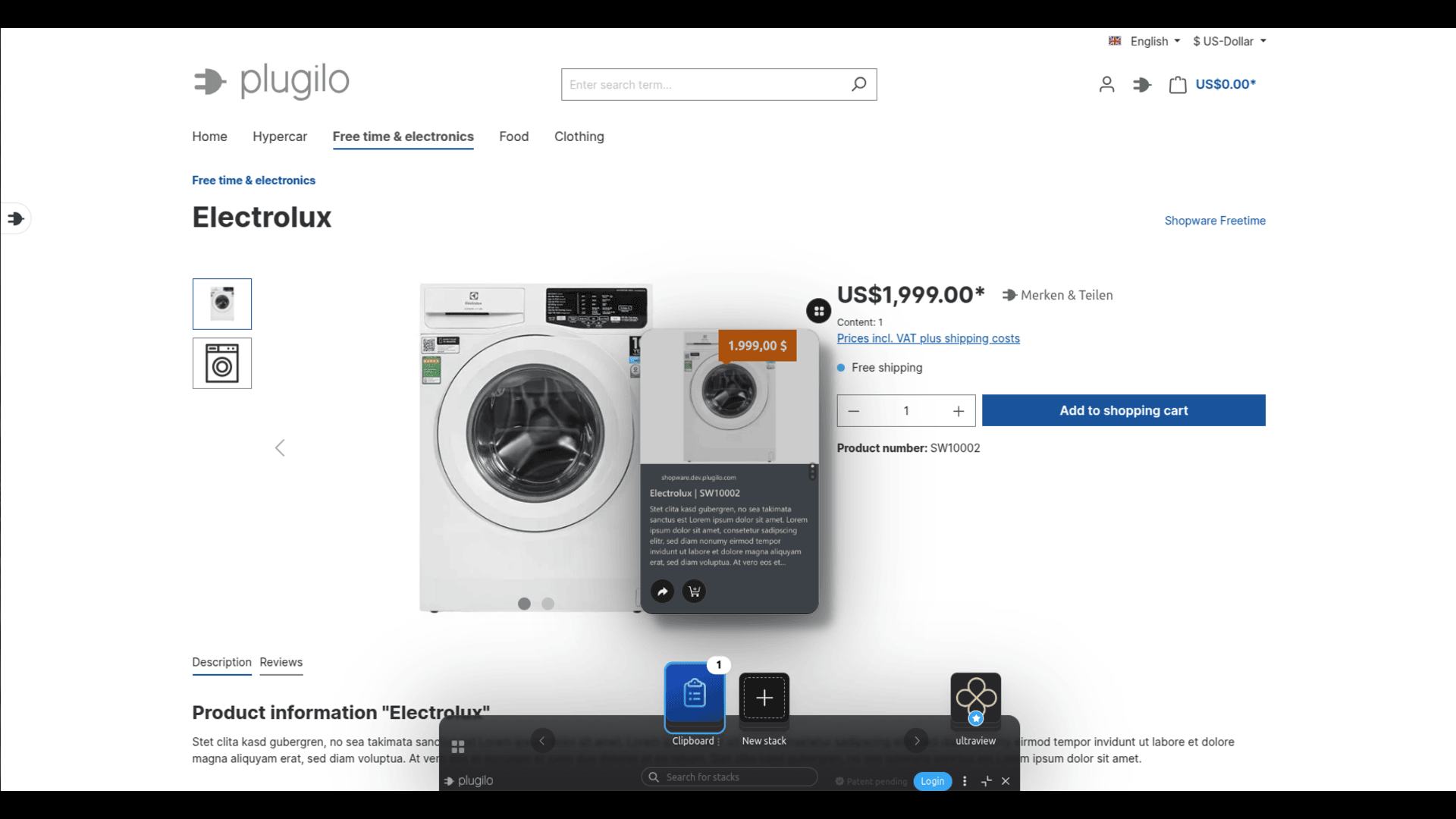Screen dimensions: 1456x819
Task: Open Clothing menu item
Action: pos(579,136)
